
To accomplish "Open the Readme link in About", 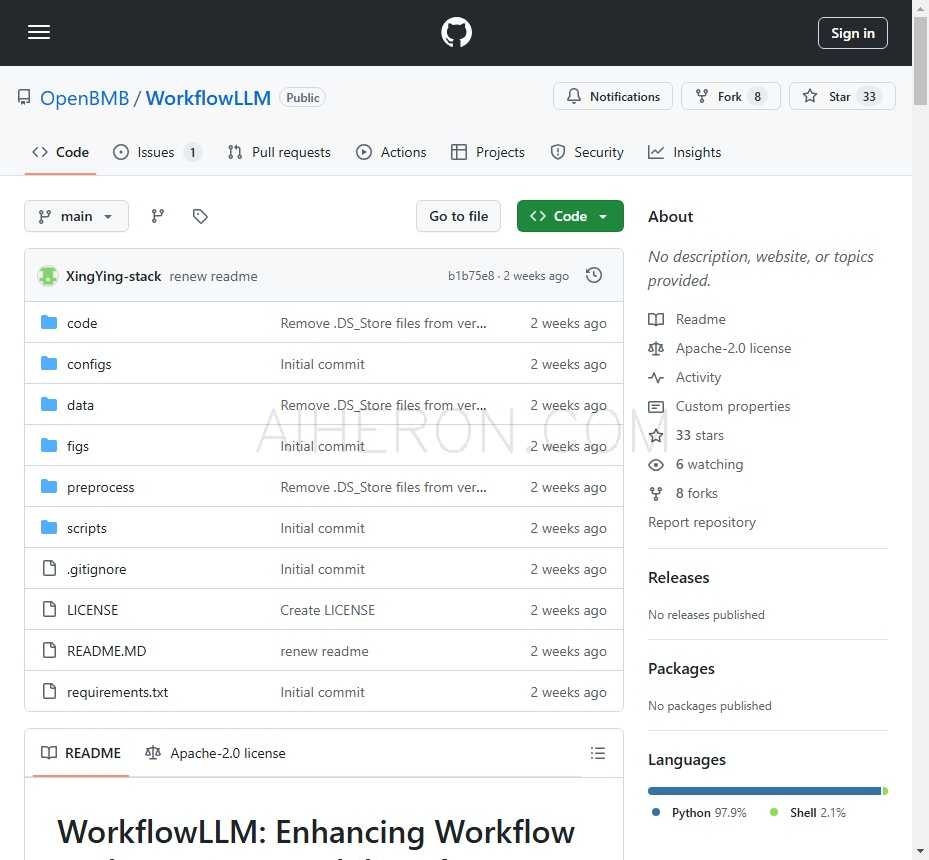I will 700,319.
